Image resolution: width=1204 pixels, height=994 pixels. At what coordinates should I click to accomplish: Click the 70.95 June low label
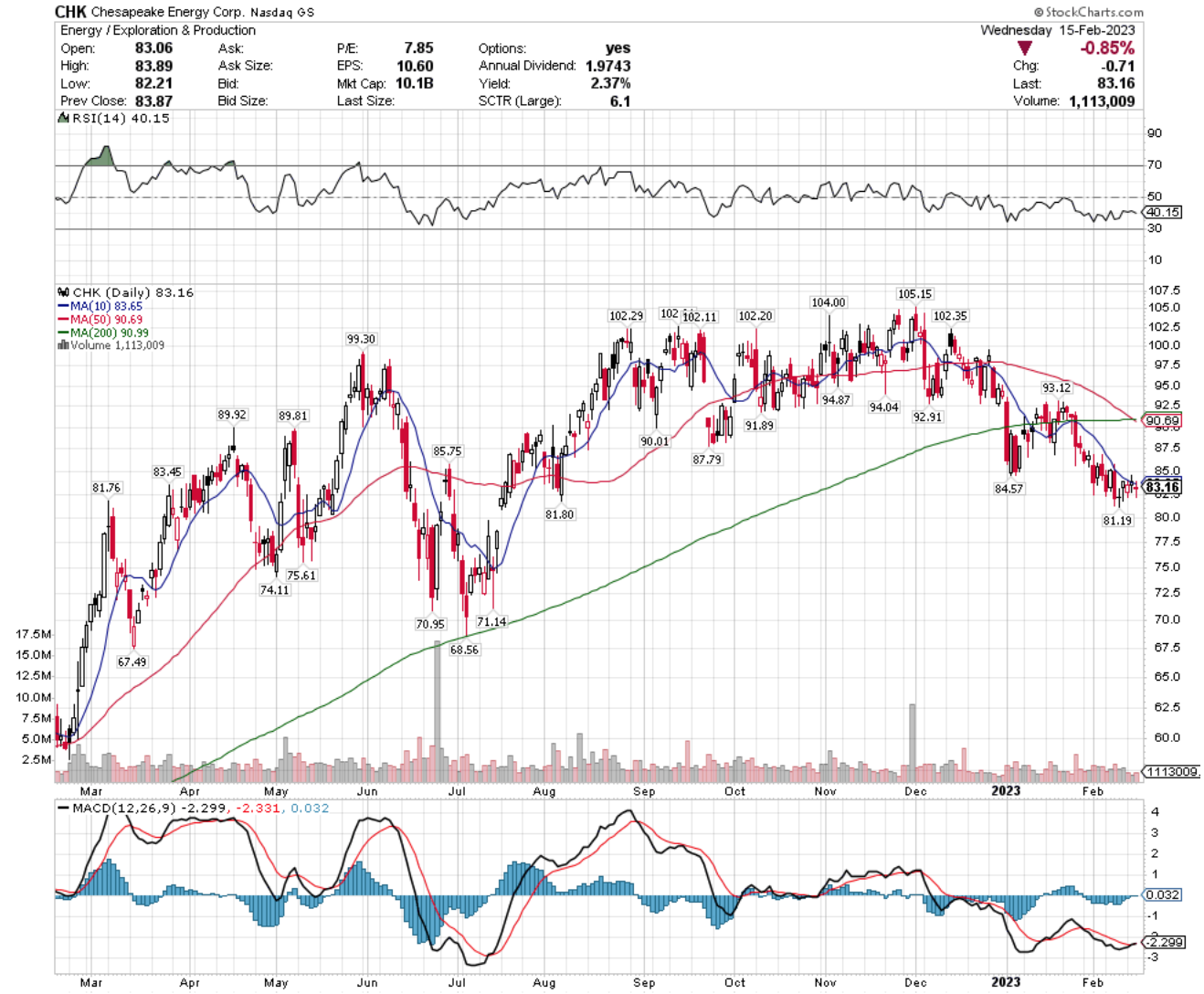(430, 625)
